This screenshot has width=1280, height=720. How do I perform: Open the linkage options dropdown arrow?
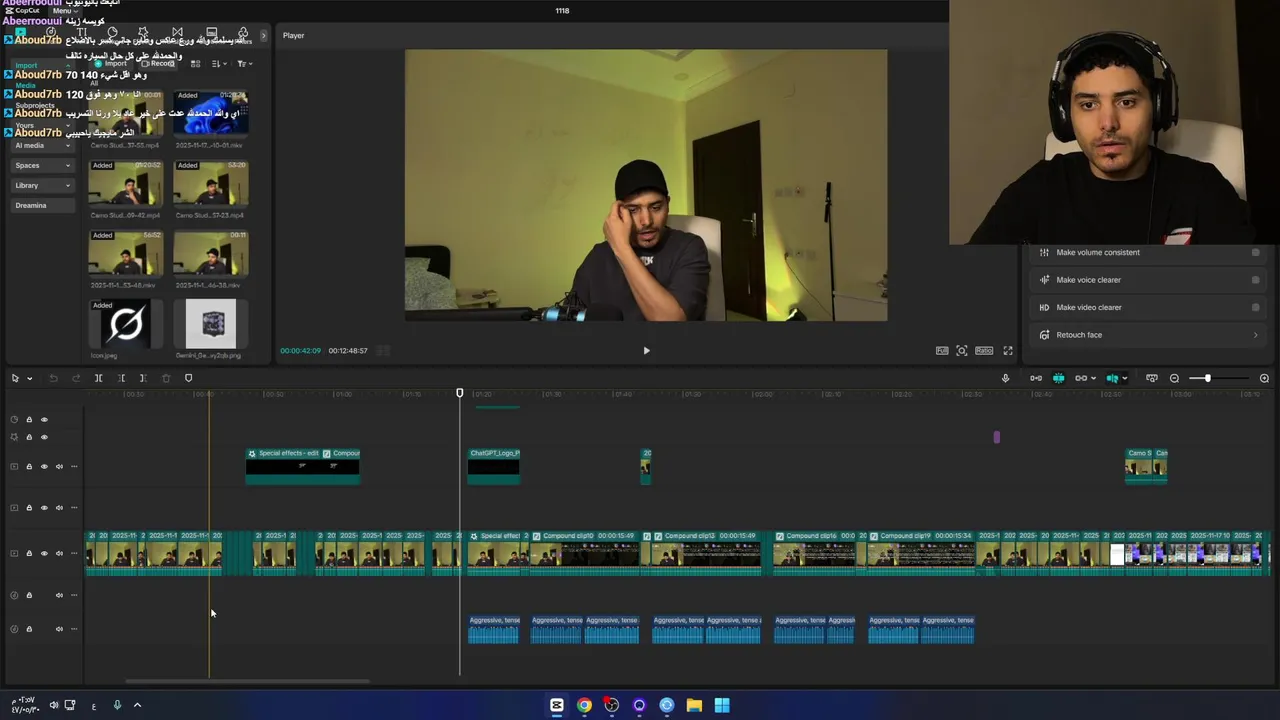click(1093, 378)
